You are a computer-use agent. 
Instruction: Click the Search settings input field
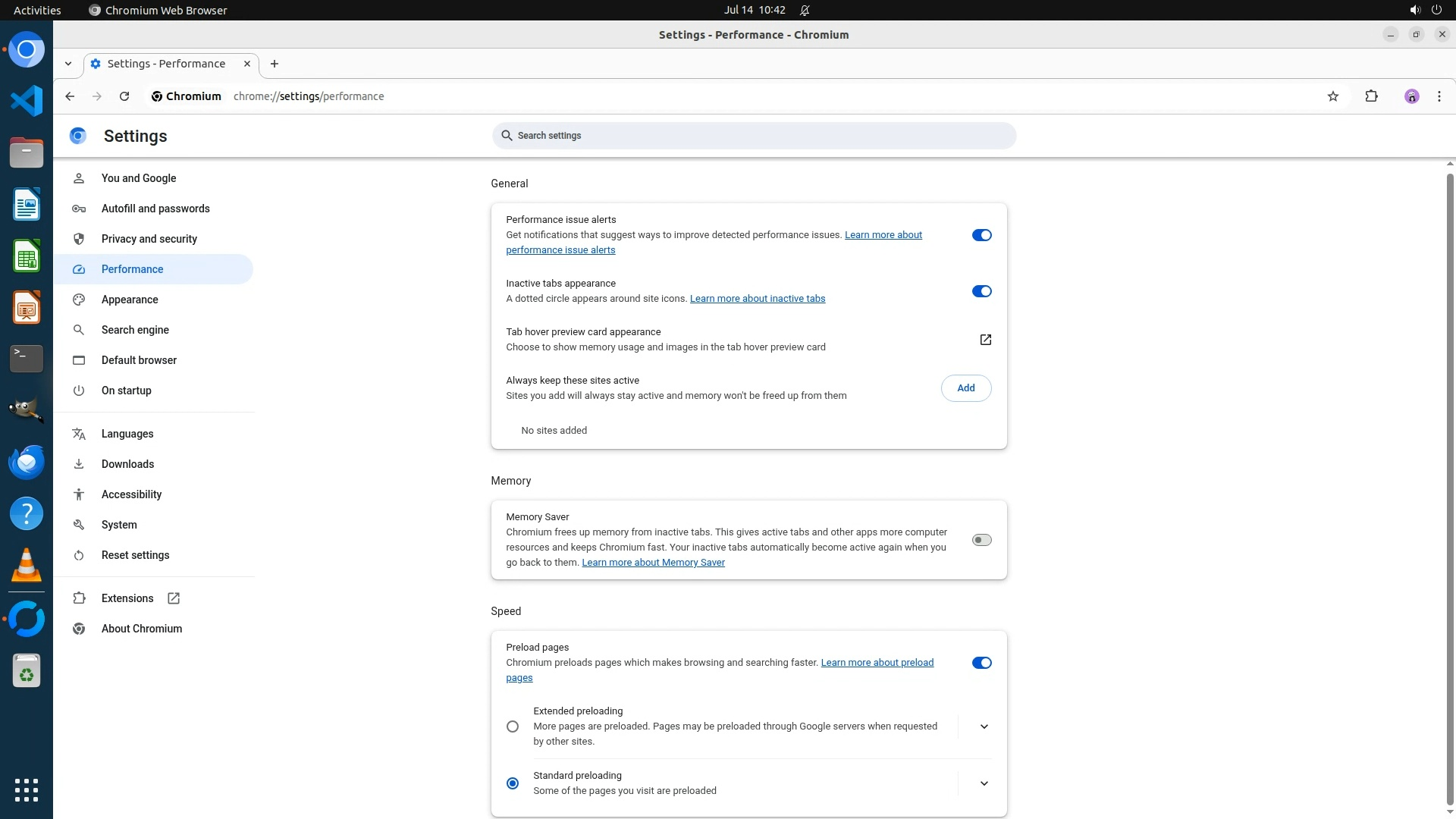tap(754, 136)
